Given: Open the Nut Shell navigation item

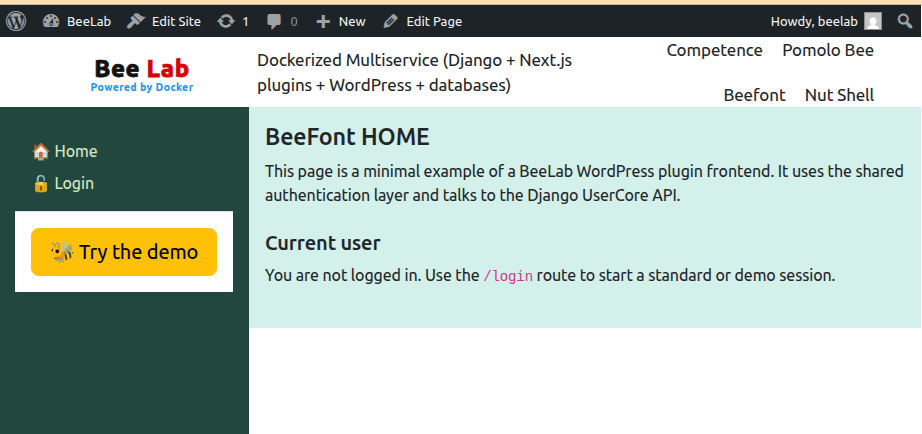Looking at the screenshot, I should 839,95.
